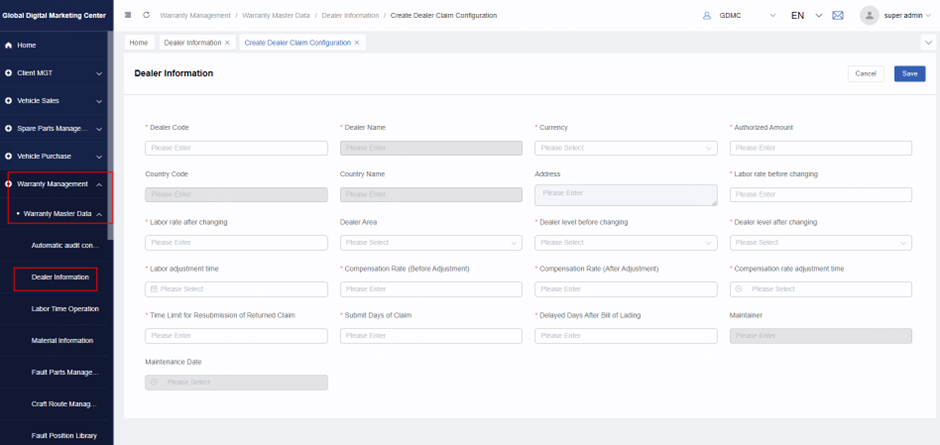Click the calendar icon in Labor adjustment time

coord(154,289)
